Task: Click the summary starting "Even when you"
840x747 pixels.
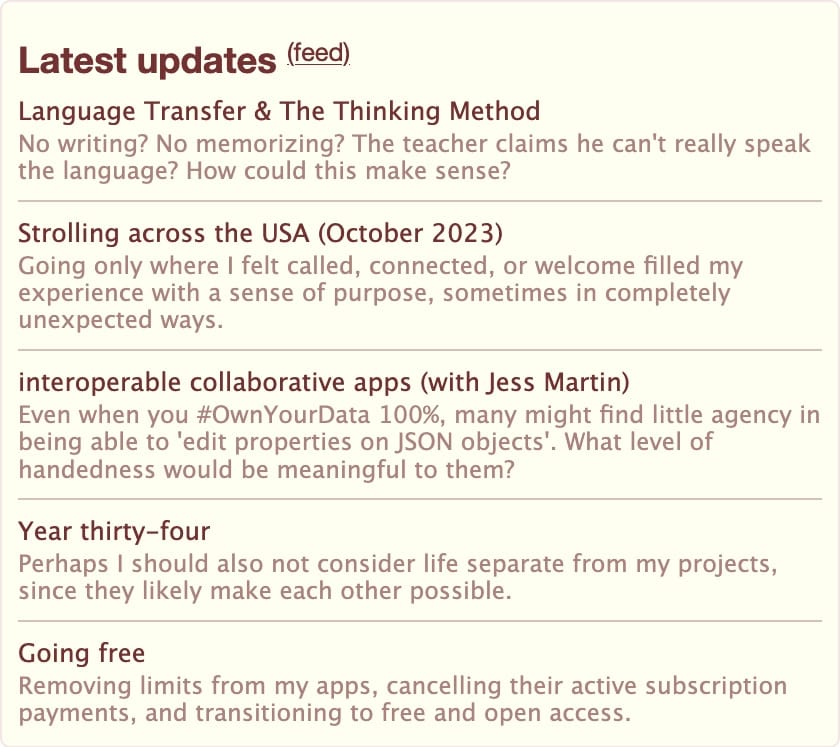Action: pyautogui.click(x=419, y=441)
